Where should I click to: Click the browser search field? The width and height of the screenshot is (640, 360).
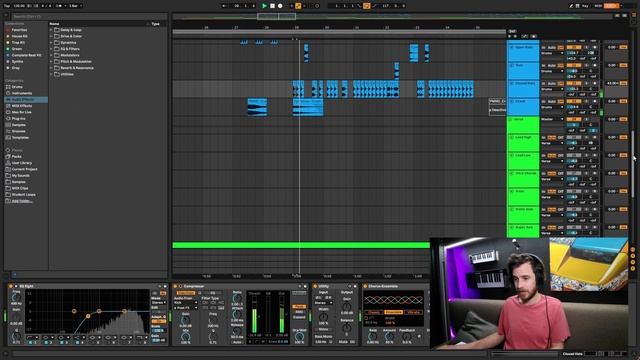[x=90, y=16]
